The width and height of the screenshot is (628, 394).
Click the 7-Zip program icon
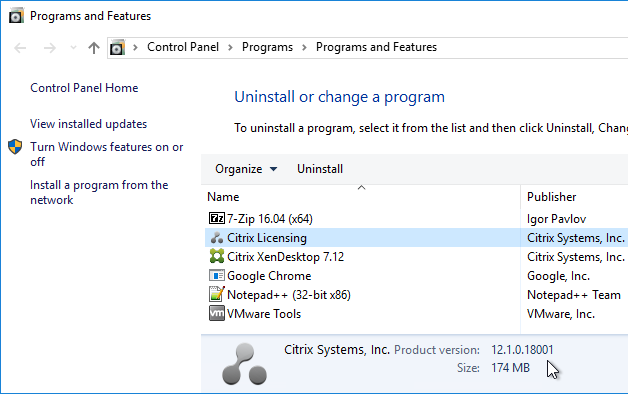click(217, 218)
